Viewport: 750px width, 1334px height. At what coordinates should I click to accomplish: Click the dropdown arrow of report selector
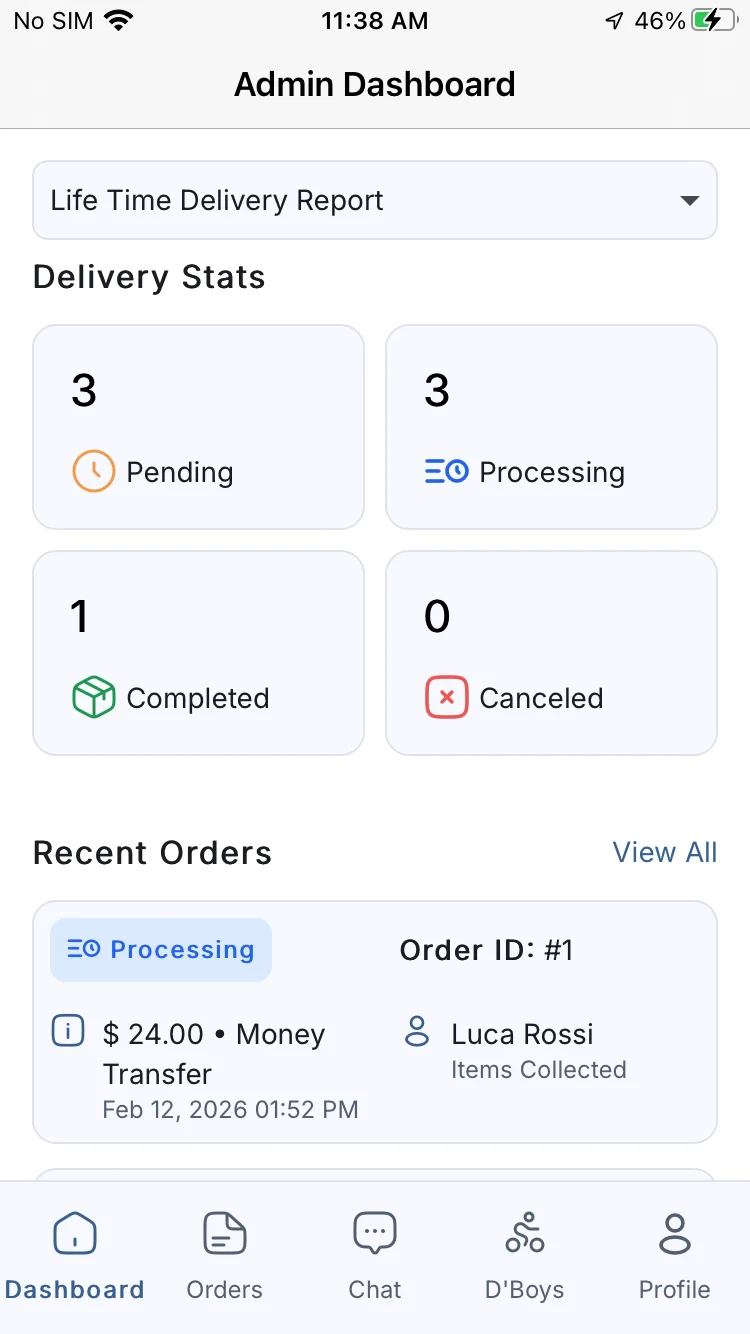689,200
